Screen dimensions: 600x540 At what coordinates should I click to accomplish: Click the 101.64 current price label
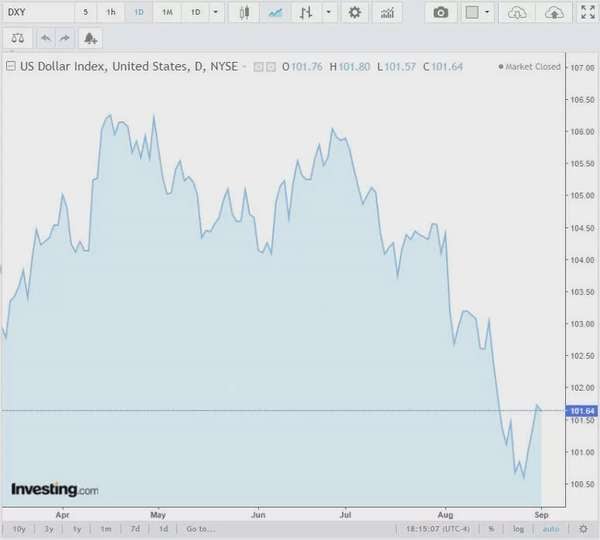(x=582, y=411)
